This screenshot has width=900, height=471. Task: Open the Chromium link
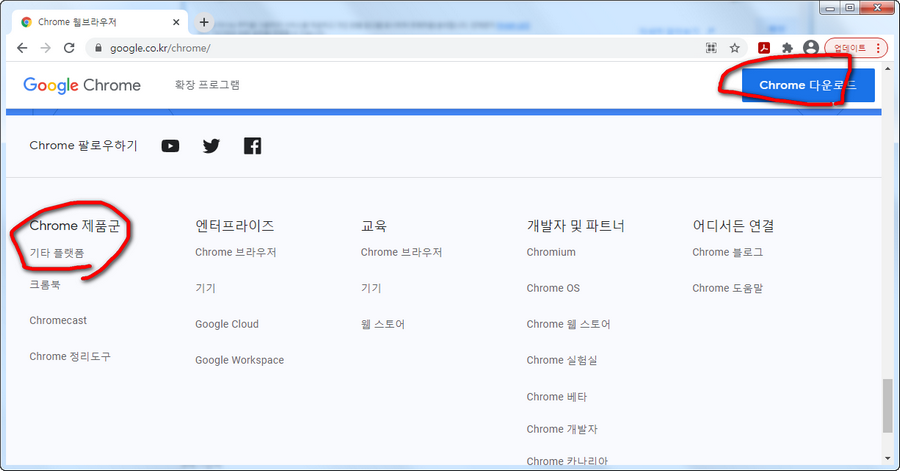(551, 252)
